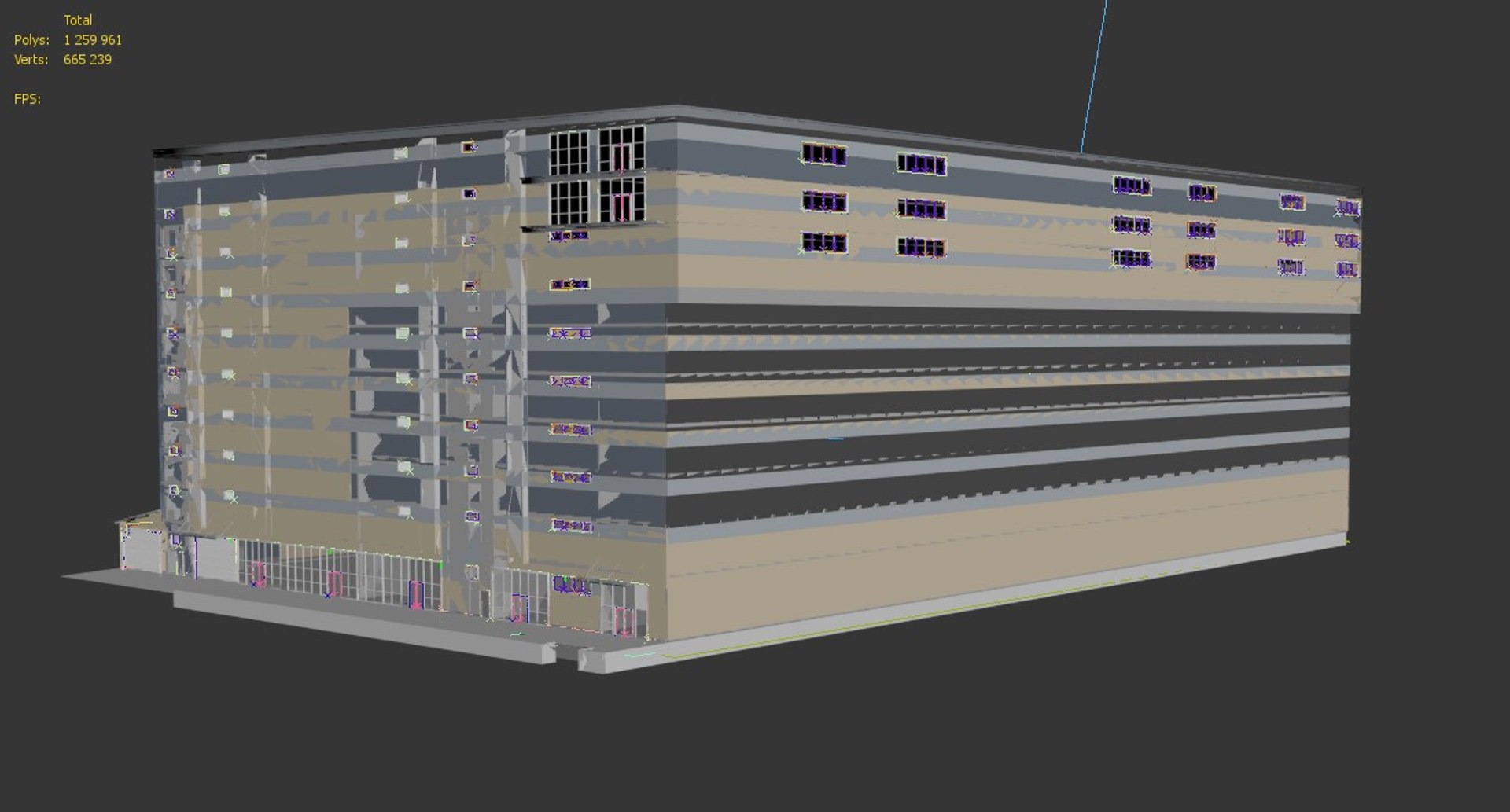Click the 'FPS:' label in viewport

tap(28, 98)
